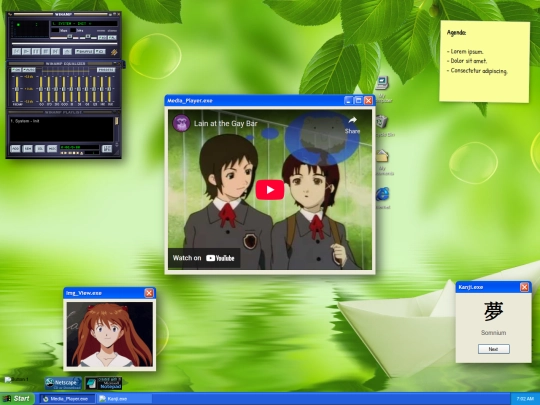
Task: Toggle Winamp equalizer window button
Action: click(102, 38)
